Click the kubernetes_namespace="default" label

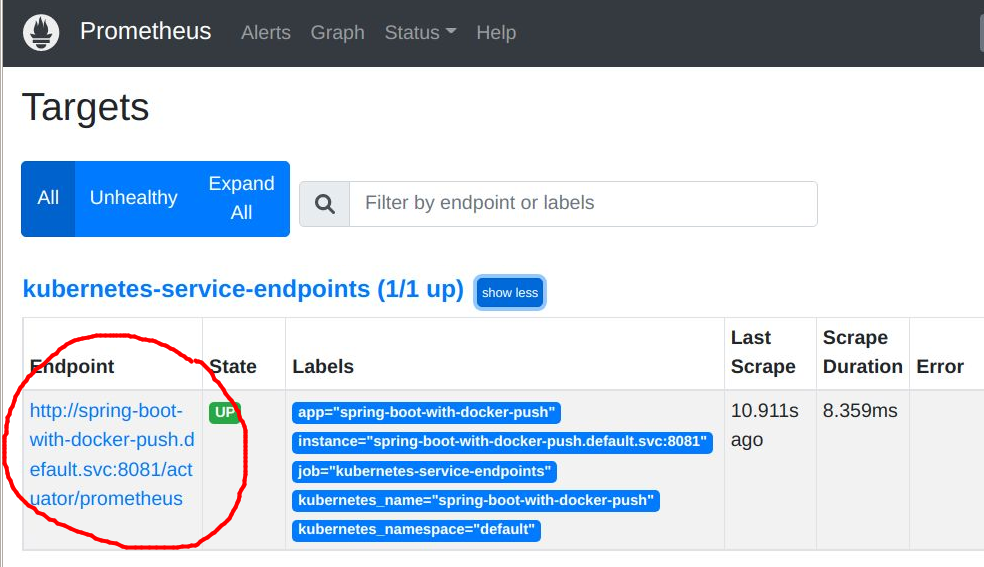pyautogui.click(x=416, y=530)
